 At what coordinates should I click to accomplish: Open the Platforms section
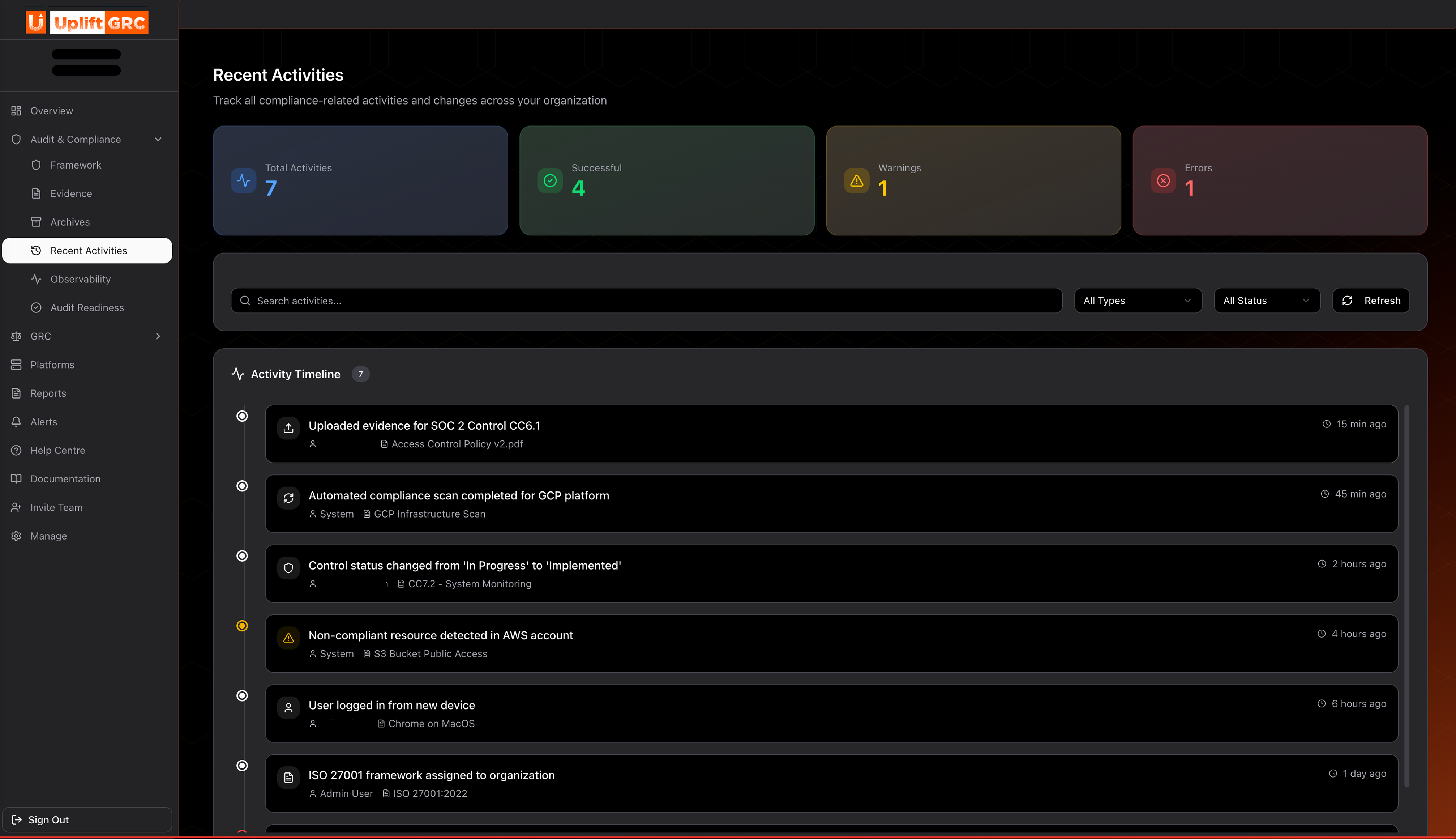[x=87, y=365]
